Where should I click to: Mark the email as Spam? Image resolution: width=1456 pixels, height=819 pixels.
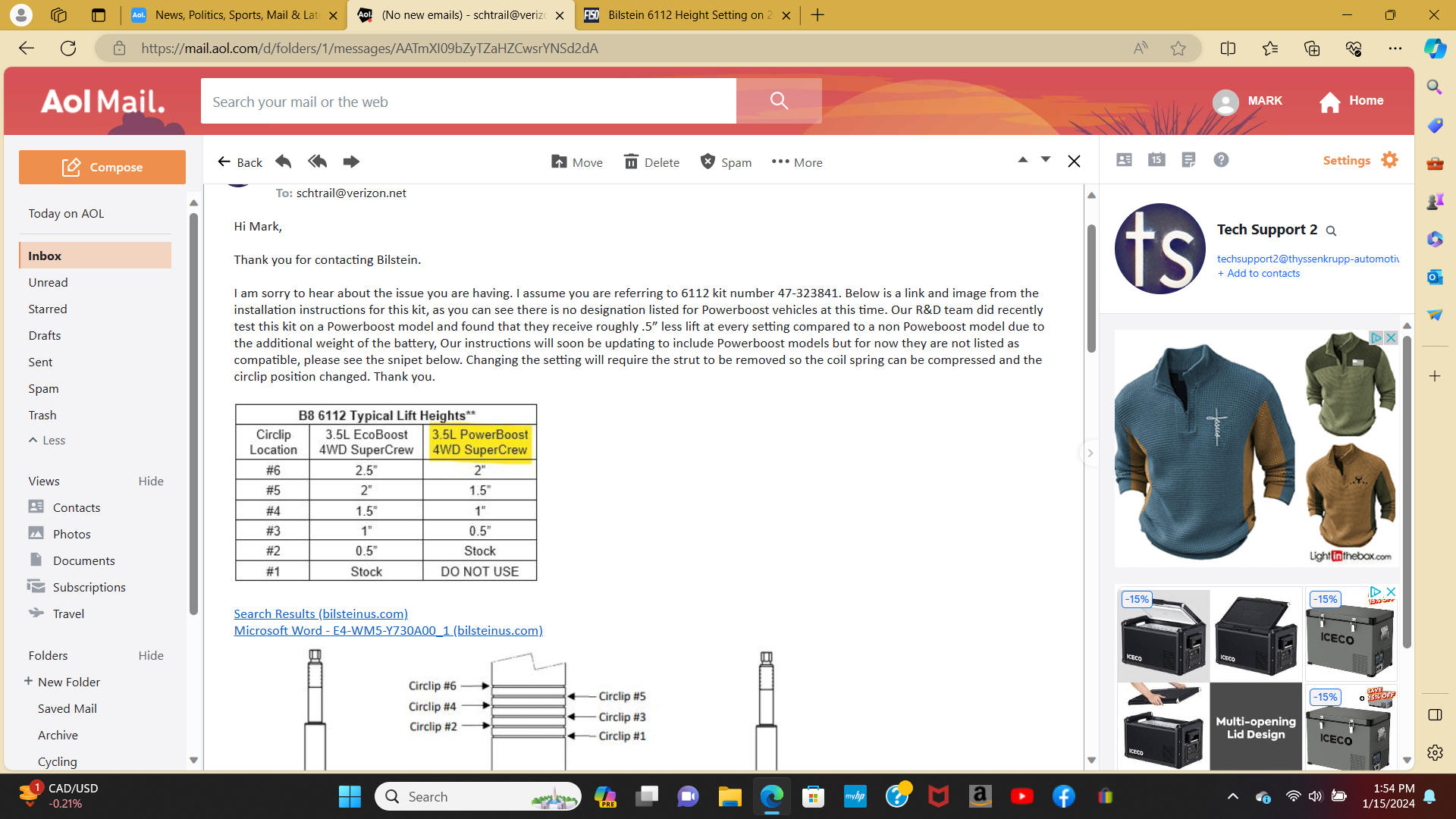pyautogui.click(x=725, y=162)
